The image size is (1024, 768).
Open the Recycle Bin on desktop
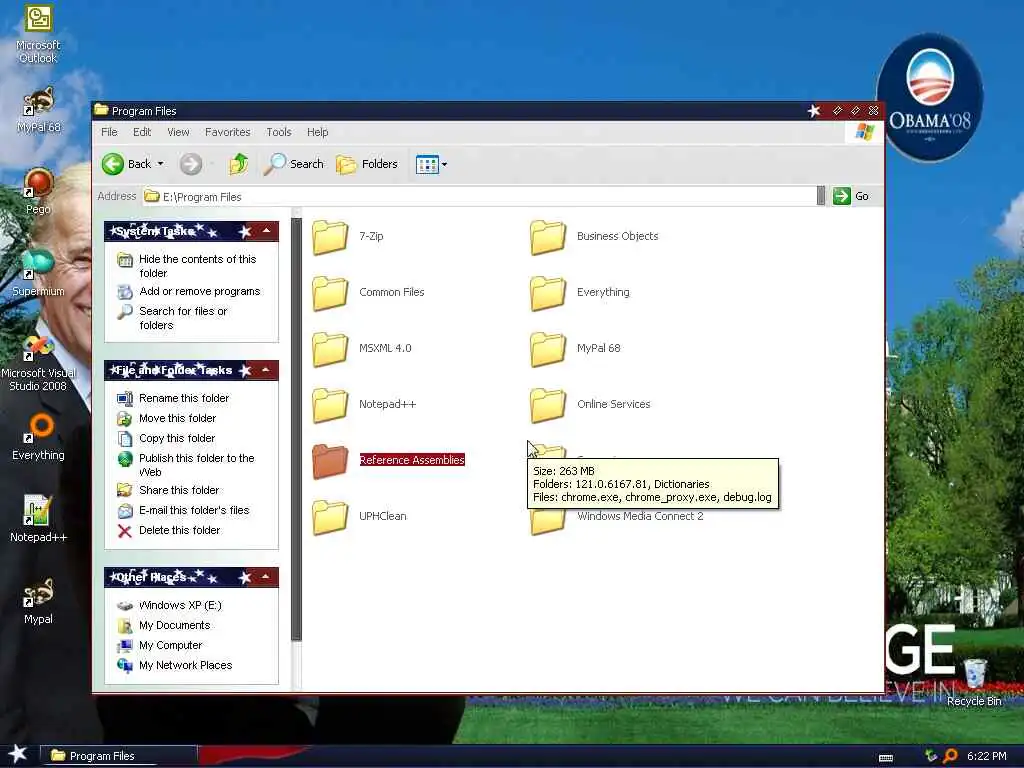974,682
